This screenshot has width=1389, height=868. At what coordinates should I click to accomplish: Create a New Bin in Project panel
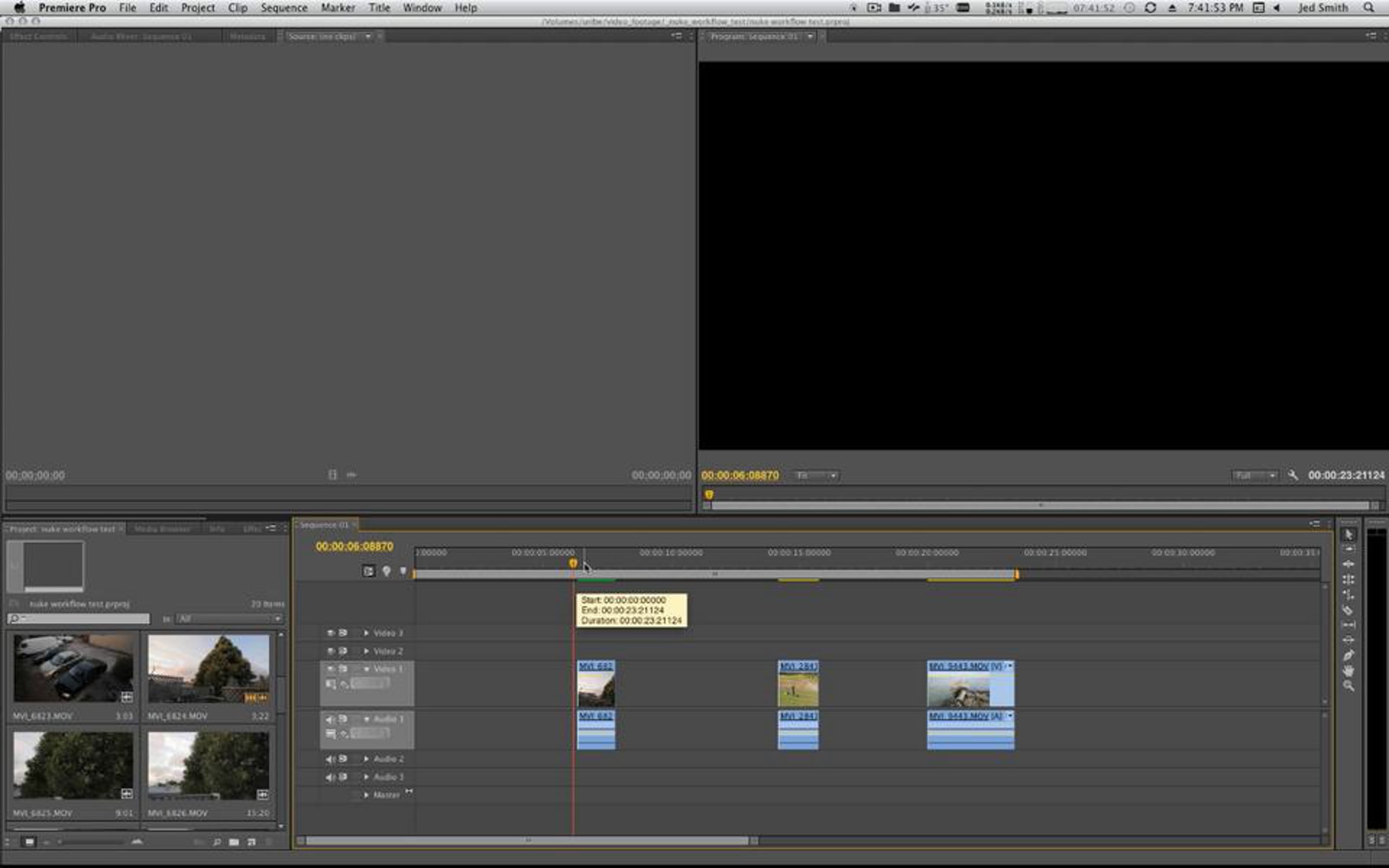tap(234, 842)
